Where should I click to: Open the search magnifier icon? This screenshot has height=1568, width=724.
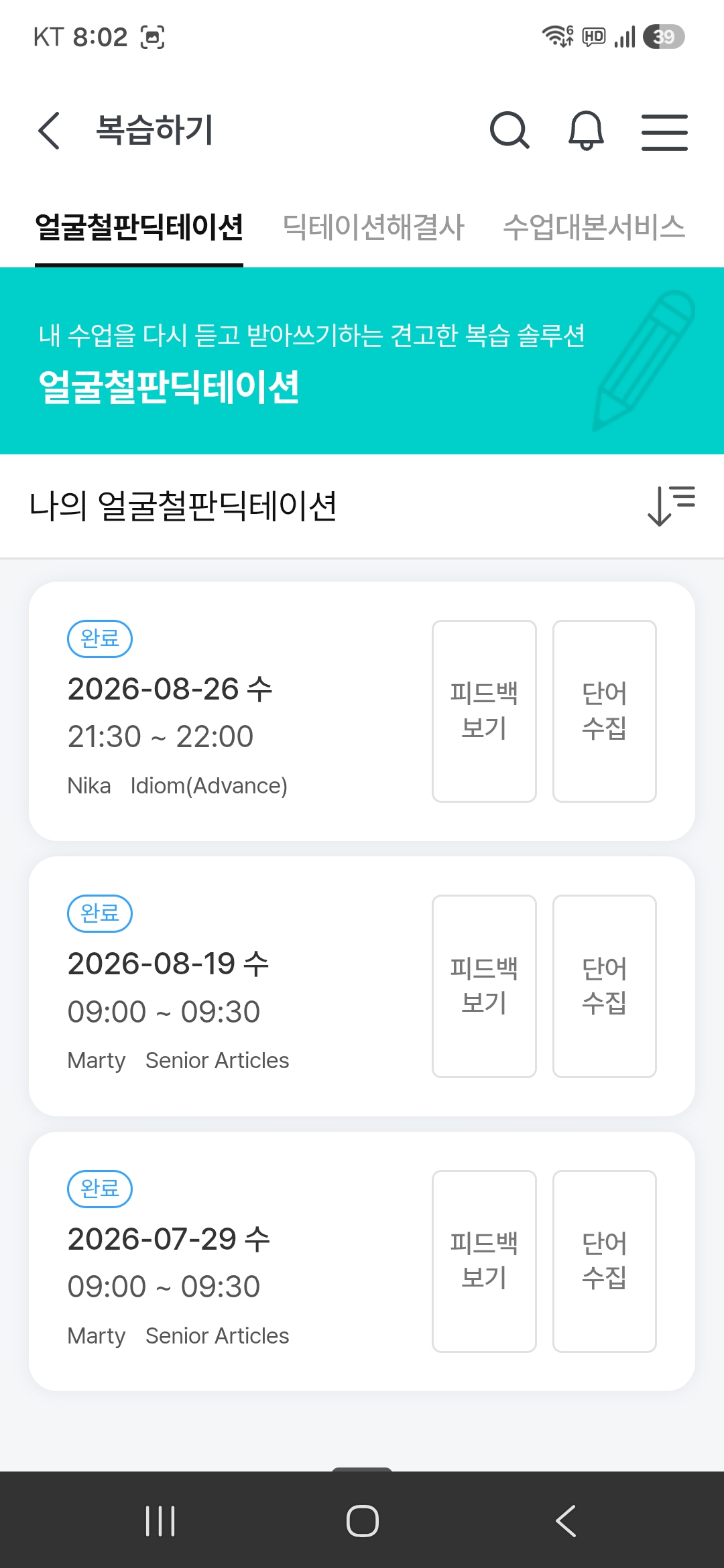click(509, 130)
